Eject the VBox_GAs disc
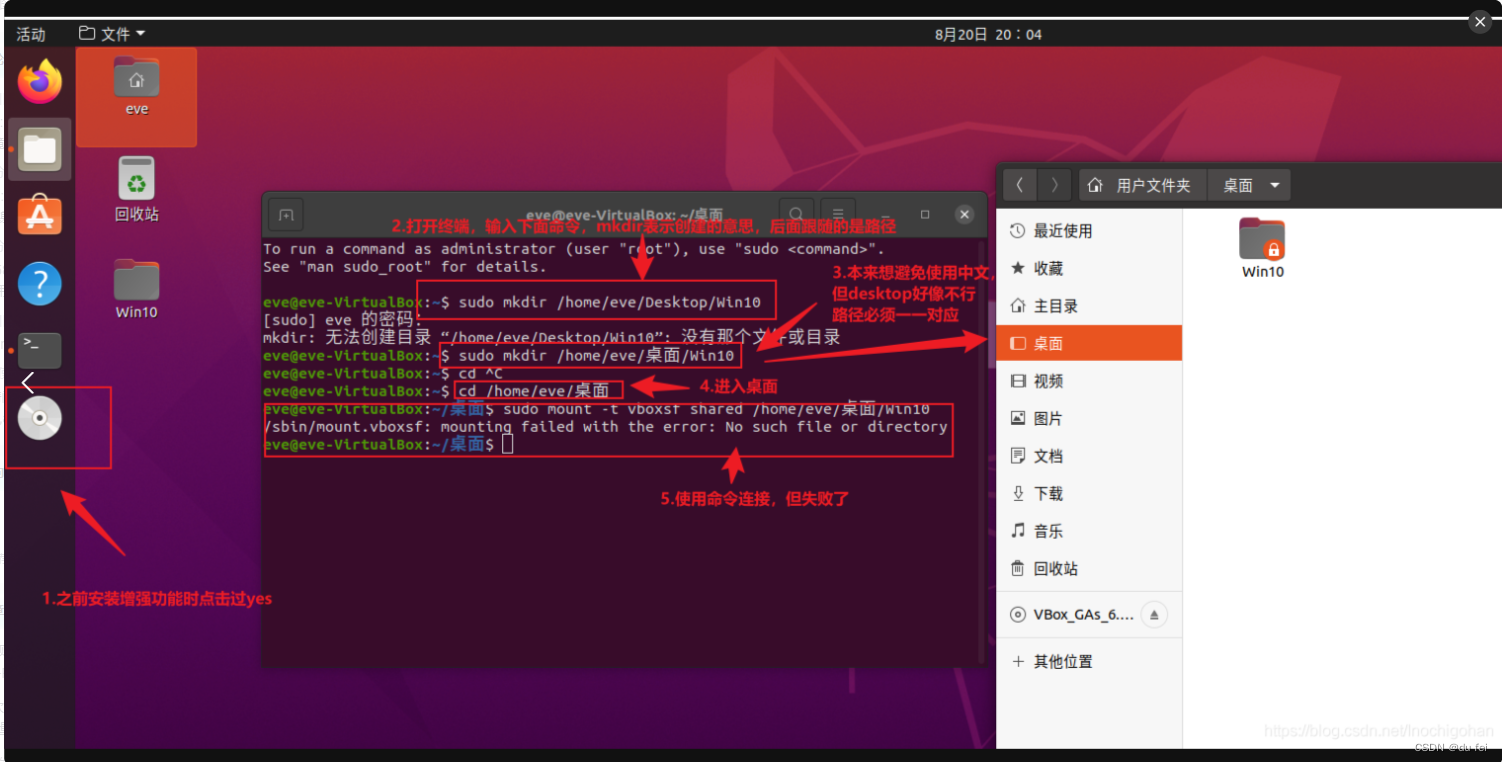Screen dimensions: 1502x762 1153,615
